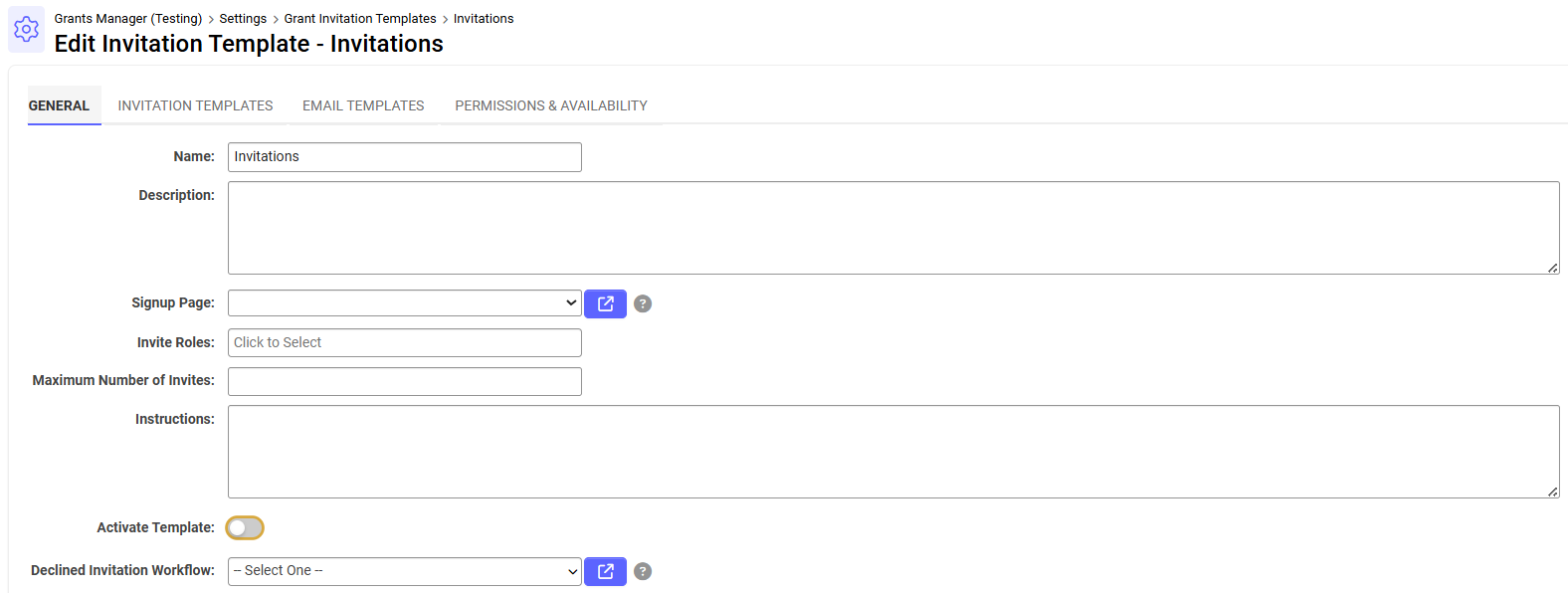Click the Settings breadcrumb link
Screen dimensions: 1568x593
(x=243, y=19)
